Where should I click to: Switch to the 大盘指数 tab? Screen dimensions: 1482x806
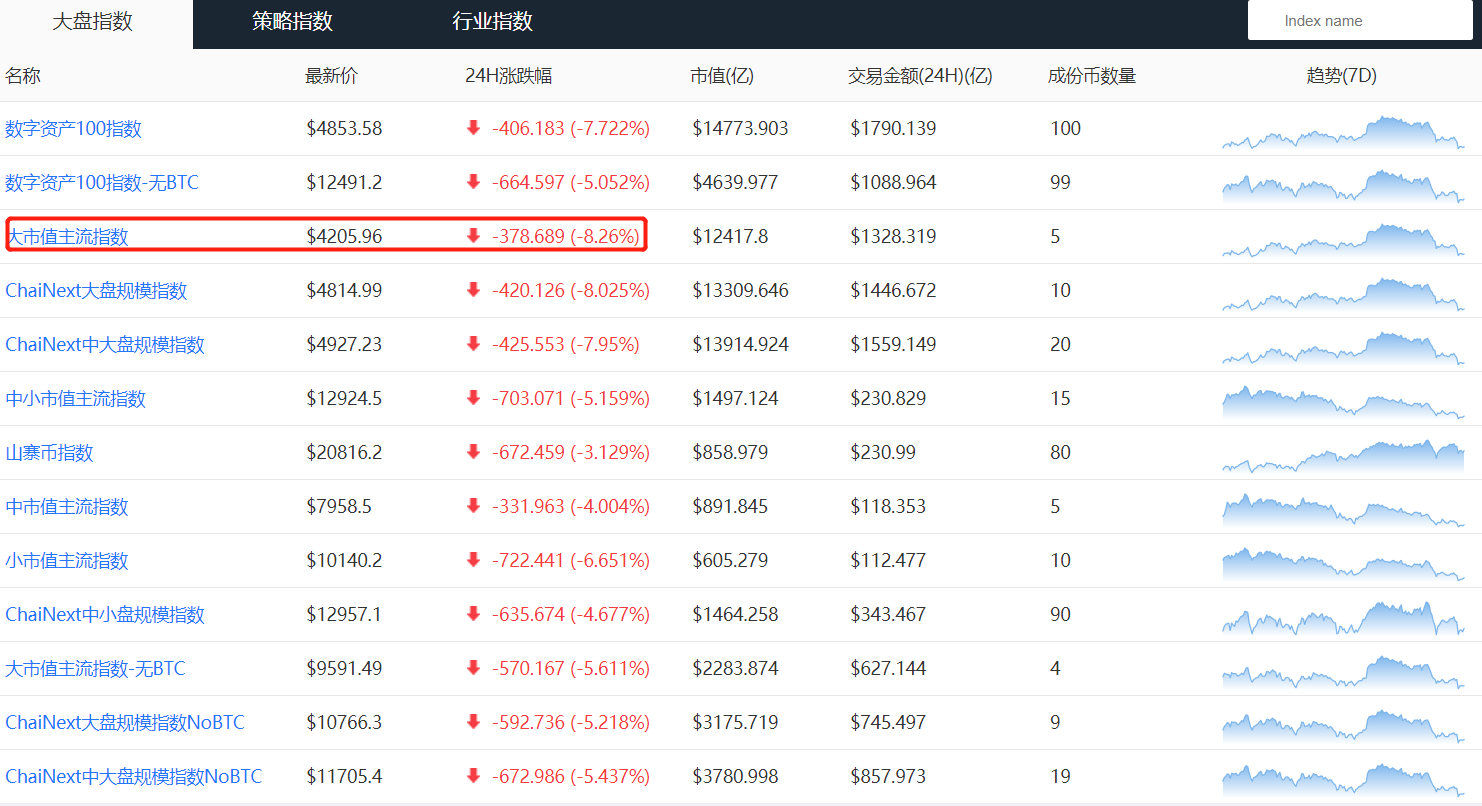tap(93, 22)
